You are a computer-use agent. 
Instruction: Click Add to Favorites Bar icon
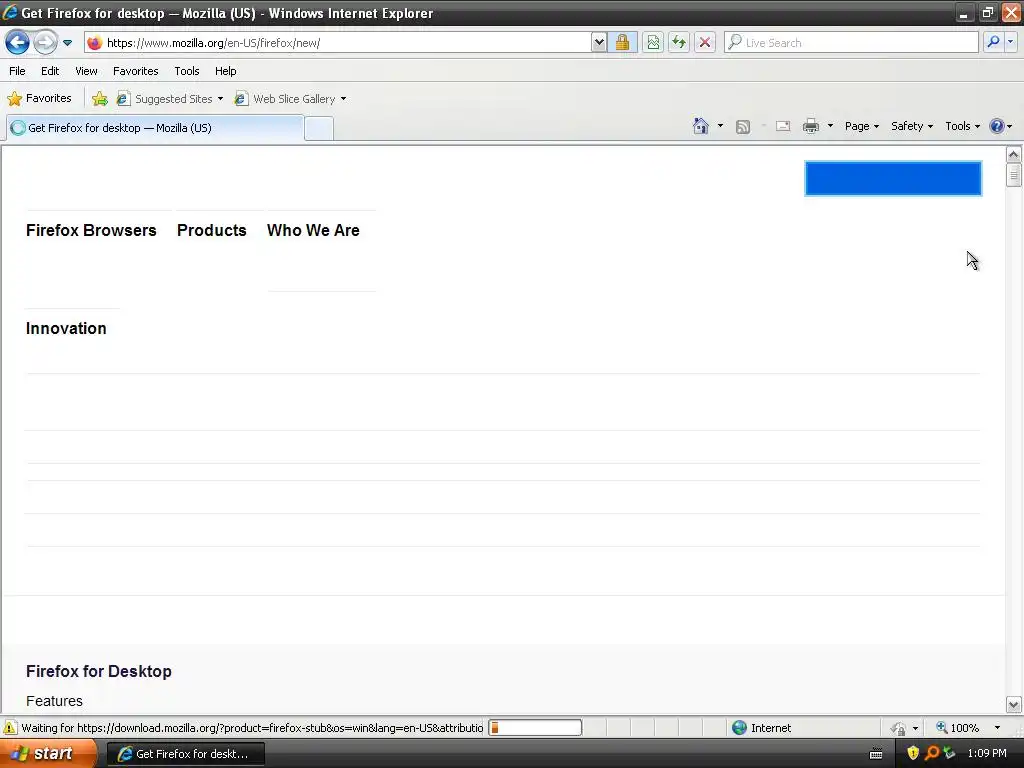[100, 99]
